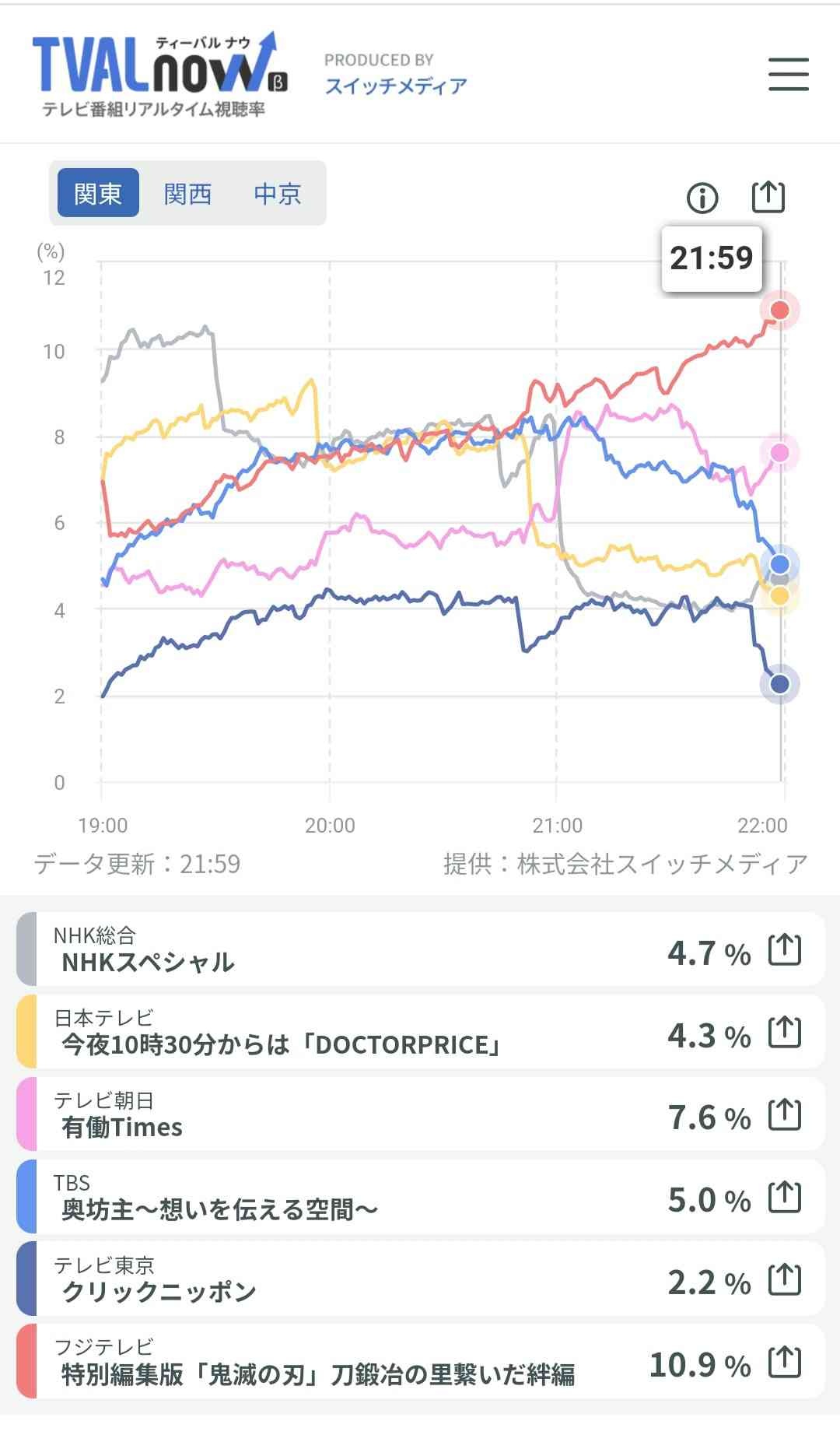The width and height of the screenshot is (840, 1456).
Task: Share the クリックニッポン rating
Action: point(784,1279)
